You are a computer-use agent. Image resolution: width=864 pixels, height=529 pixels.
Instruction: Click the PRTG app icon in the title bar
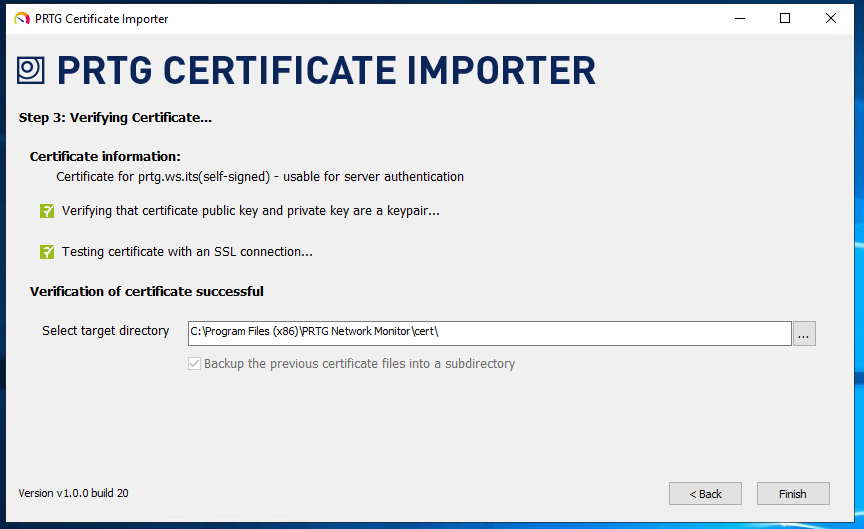pos(21,19)
